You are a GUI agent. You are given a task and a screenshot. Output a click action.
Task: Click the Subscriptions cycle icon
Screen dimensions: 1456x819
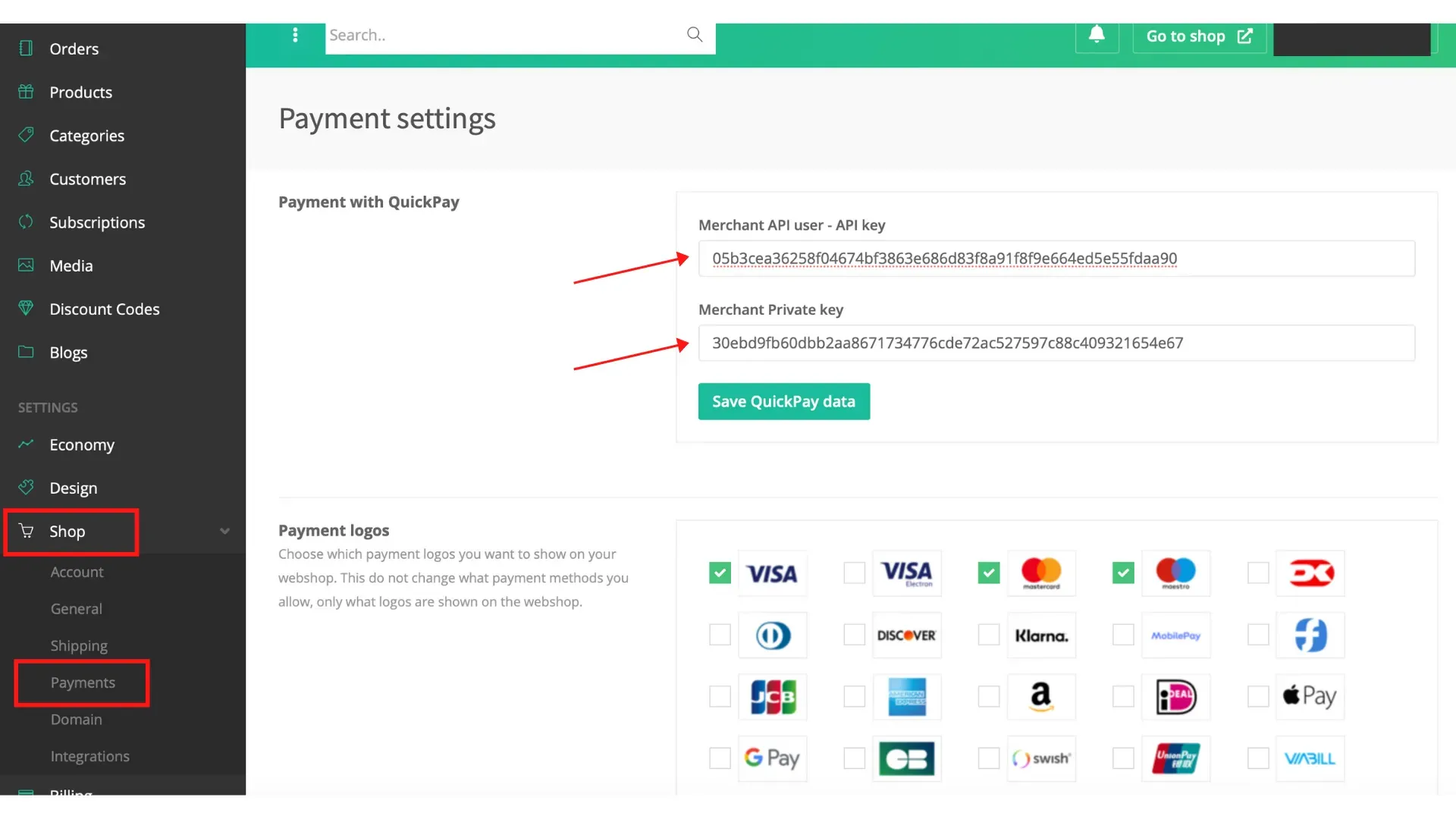tap(26, 221)
